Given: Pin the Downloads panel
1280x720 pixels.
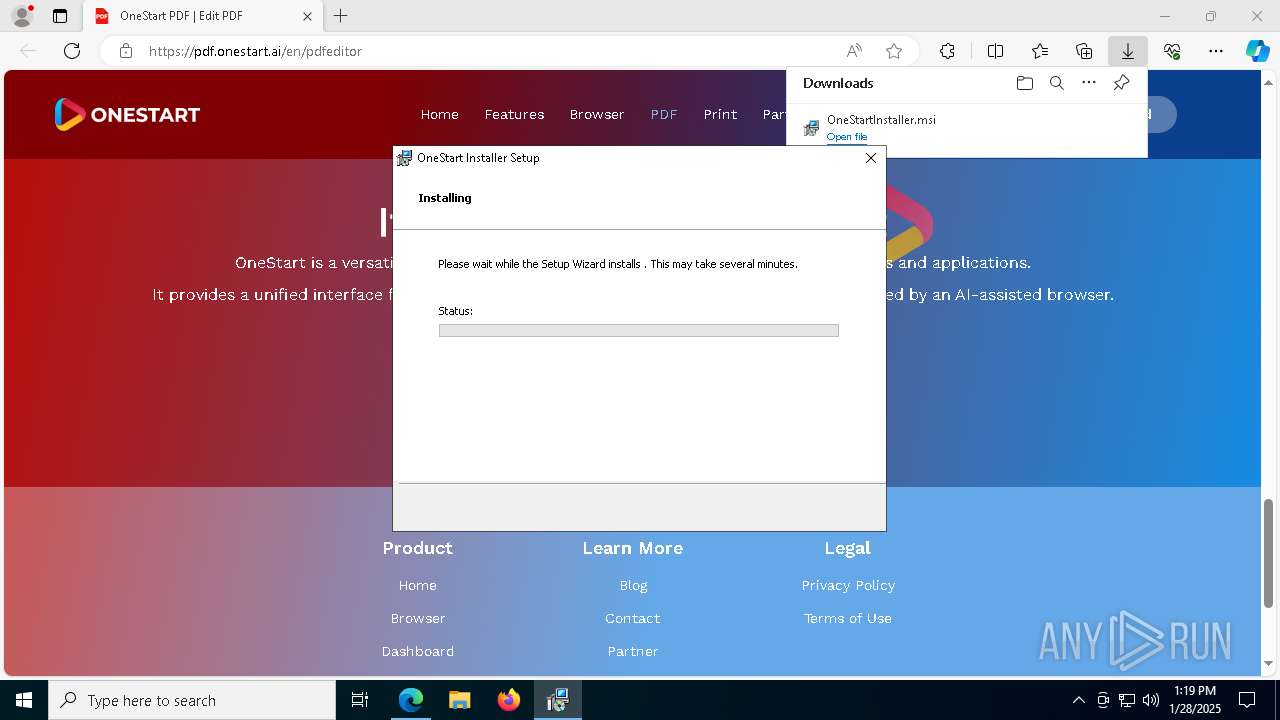Looking at the screenshot, I should [x=1121, y=83].
